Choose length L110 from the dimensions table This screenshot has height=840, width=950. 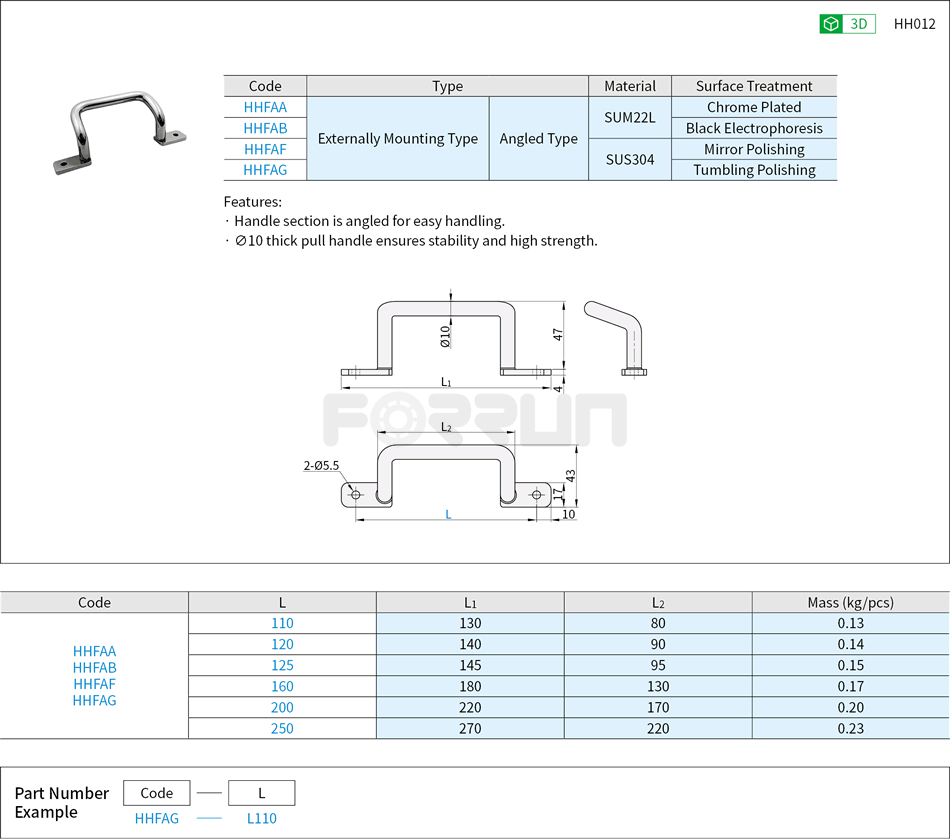[x=282, y=623]
